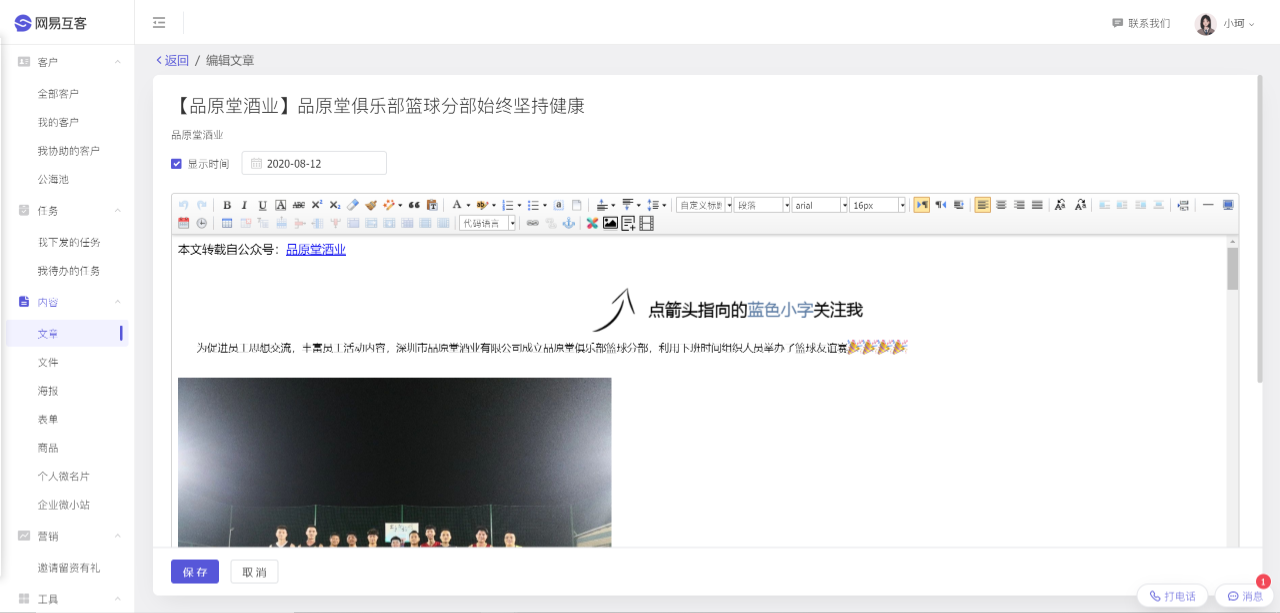Insert a video with the film icon
This screenshot has width=1280, height=613.
(646, 223)
